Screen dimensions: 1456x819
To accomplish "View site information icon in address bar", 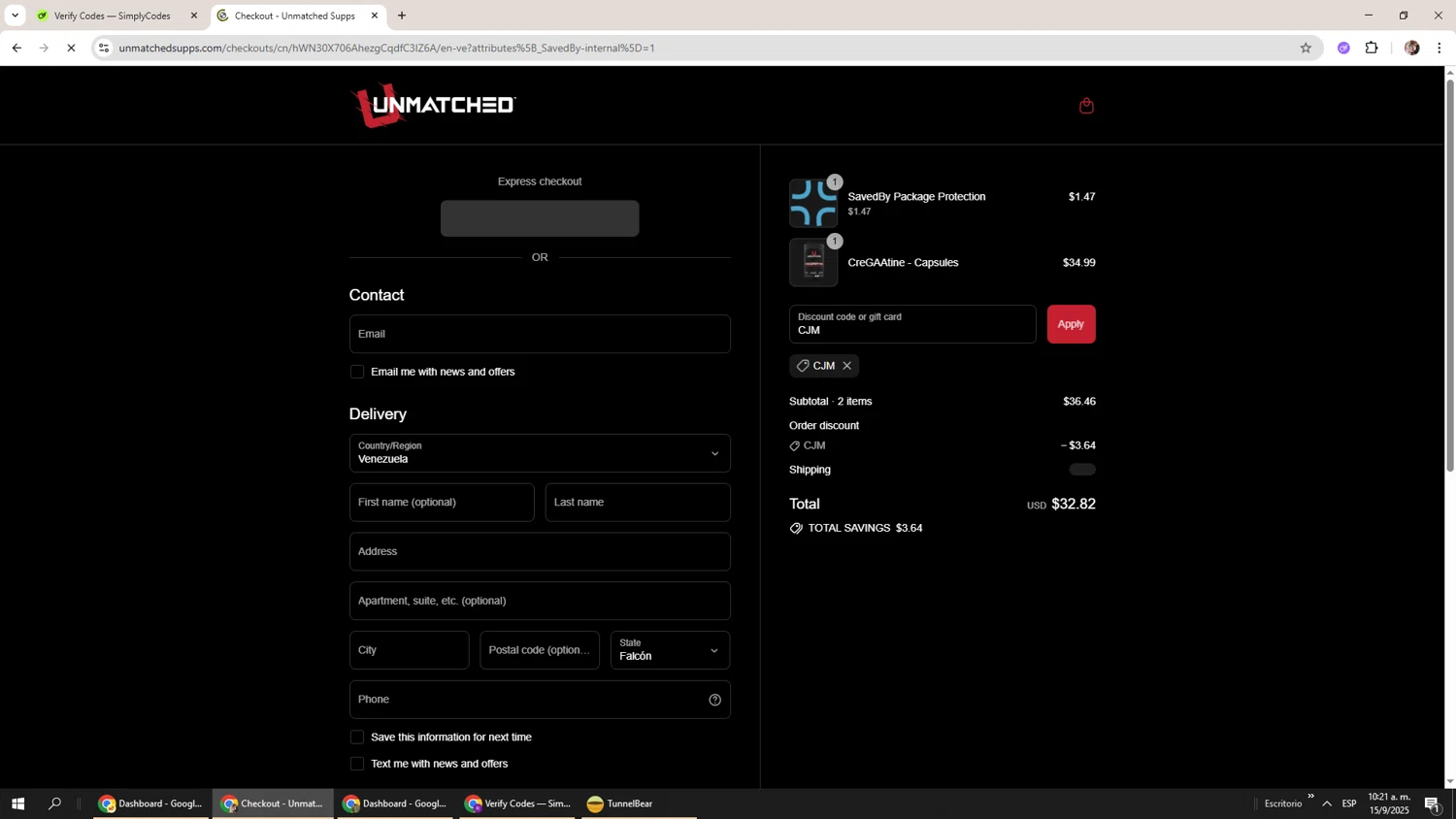I will [x=104, y=48].
